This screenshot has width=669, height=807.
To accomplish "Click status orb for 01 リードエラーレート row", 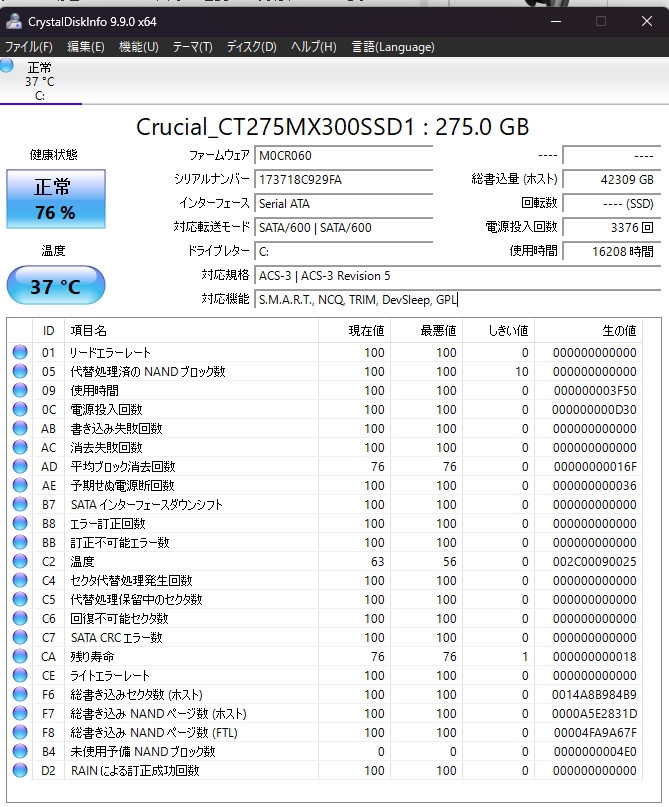I will [x=20, y=352].
